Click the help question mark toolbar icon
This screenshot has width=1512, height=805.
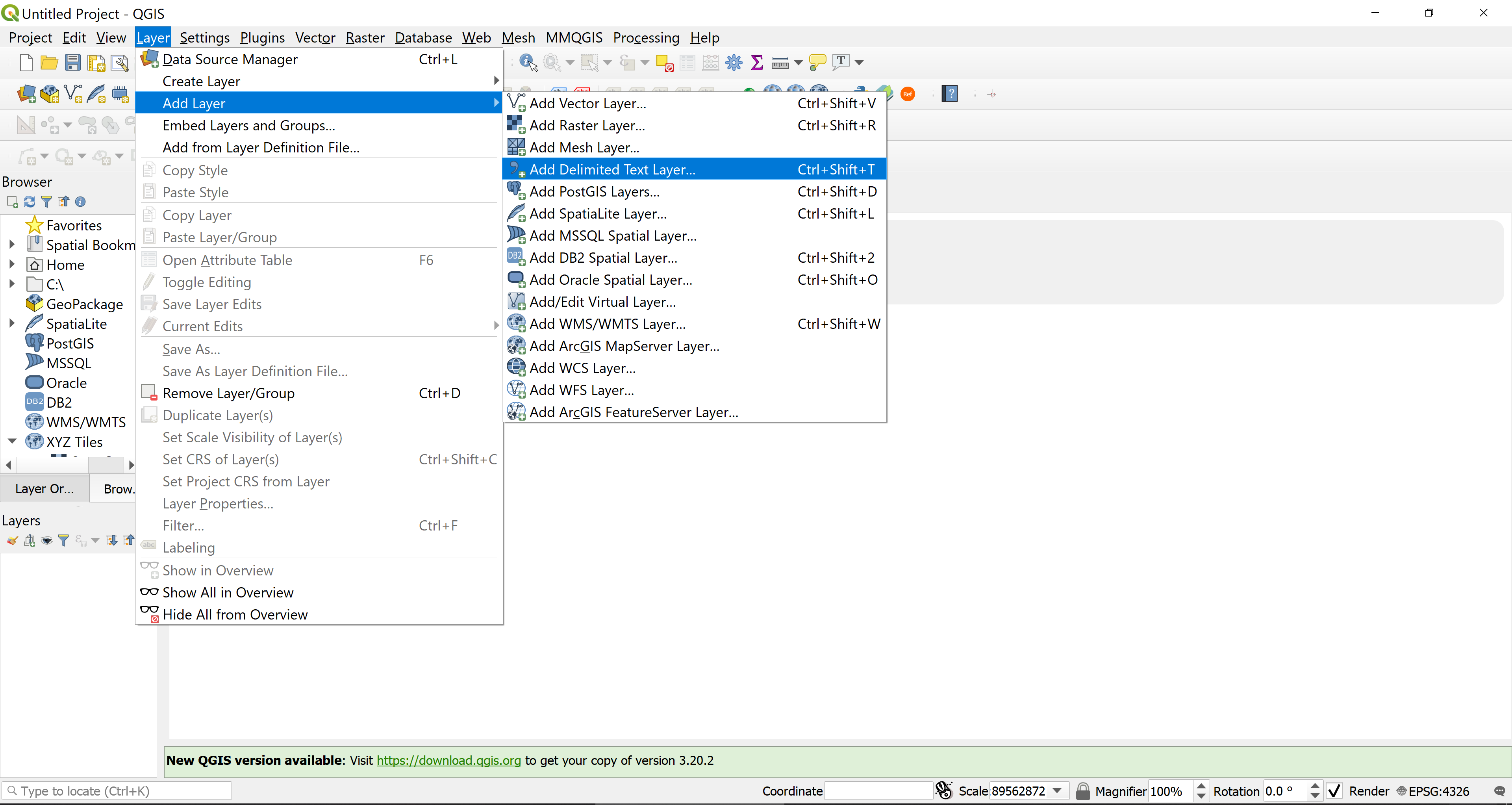click(949, 93)
